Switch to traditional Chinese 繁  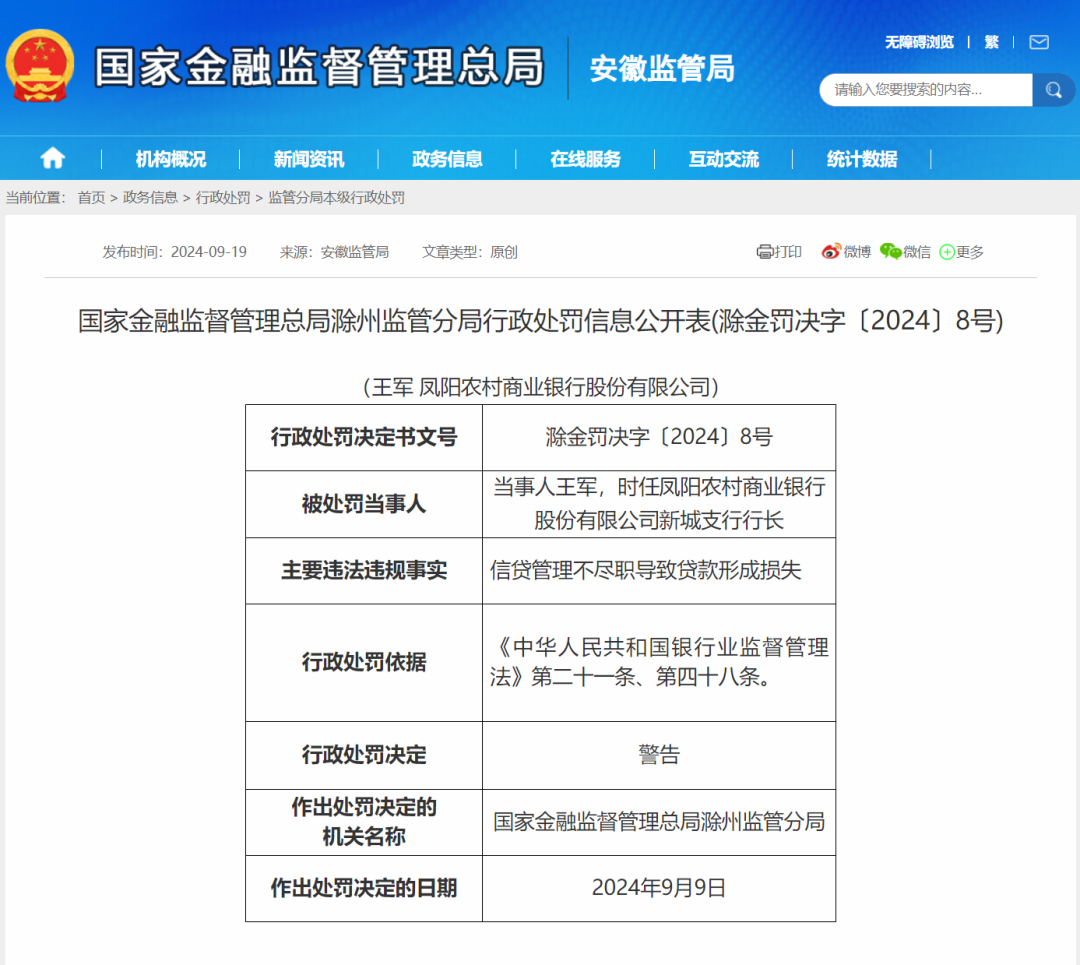click(x=991, y=43)
